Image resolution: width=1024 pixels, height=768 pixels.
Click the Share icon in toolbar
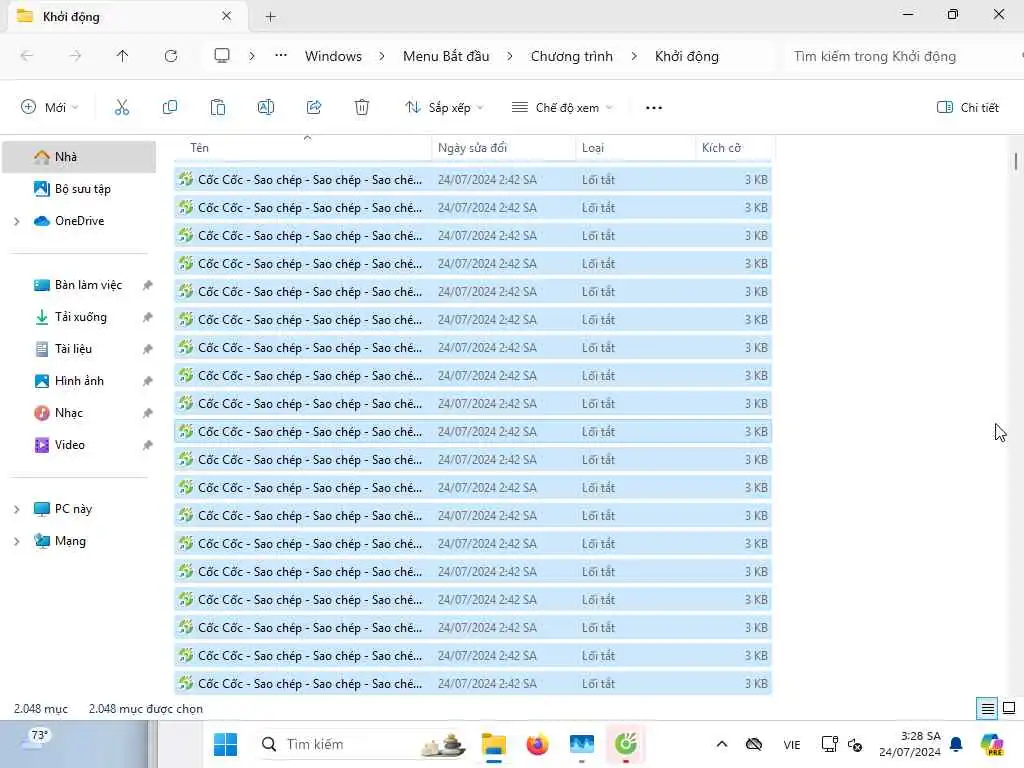[314, 108]
